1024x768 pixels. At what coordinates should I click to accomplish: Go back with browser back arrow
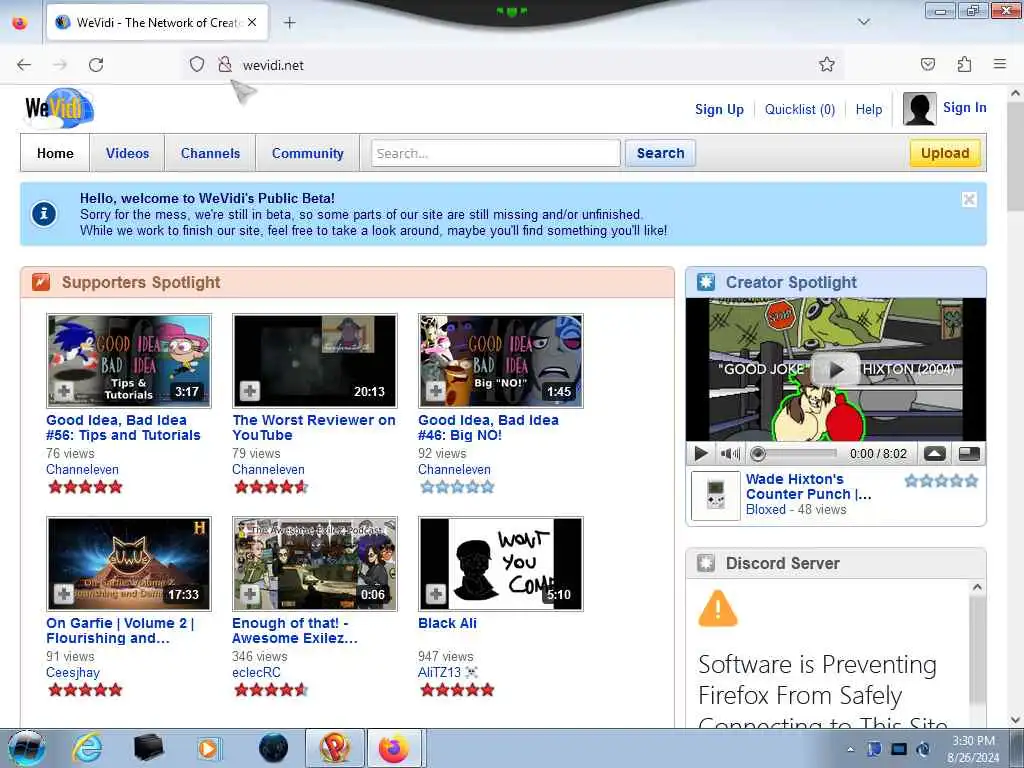click(x=24, y=65)
